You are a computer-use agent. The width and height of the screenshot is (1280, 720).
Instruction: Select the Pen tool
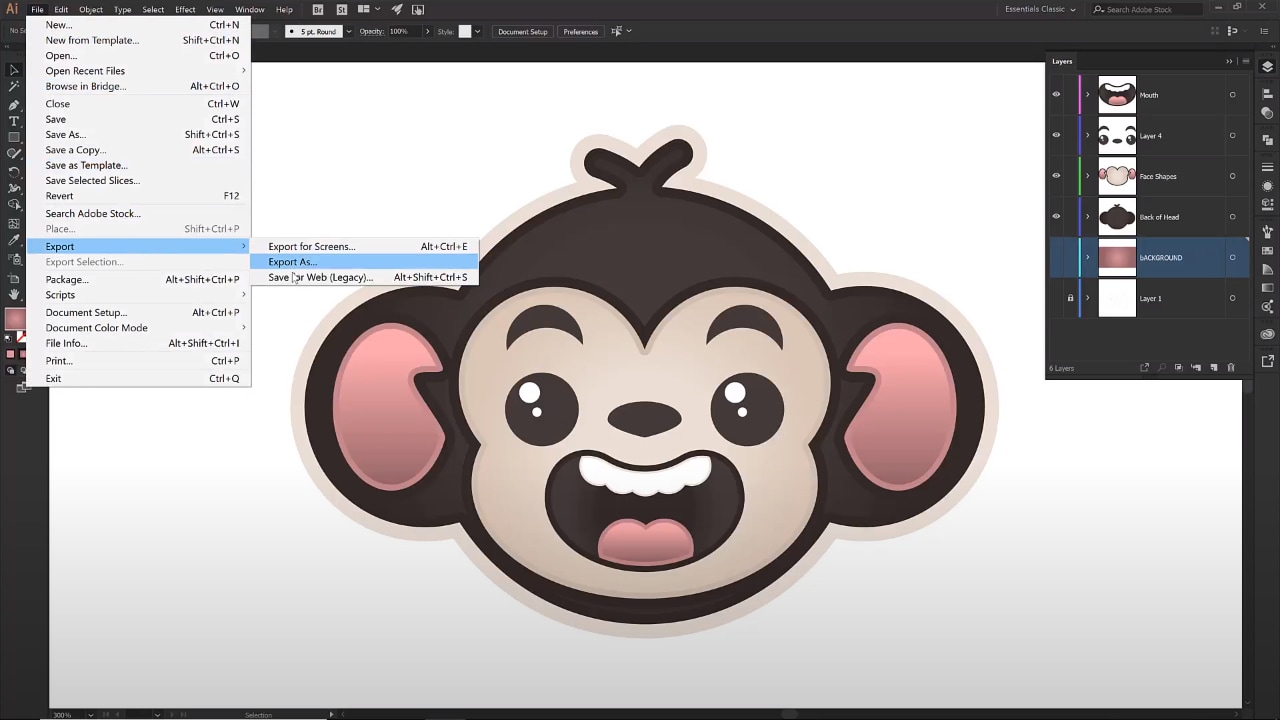14,104
